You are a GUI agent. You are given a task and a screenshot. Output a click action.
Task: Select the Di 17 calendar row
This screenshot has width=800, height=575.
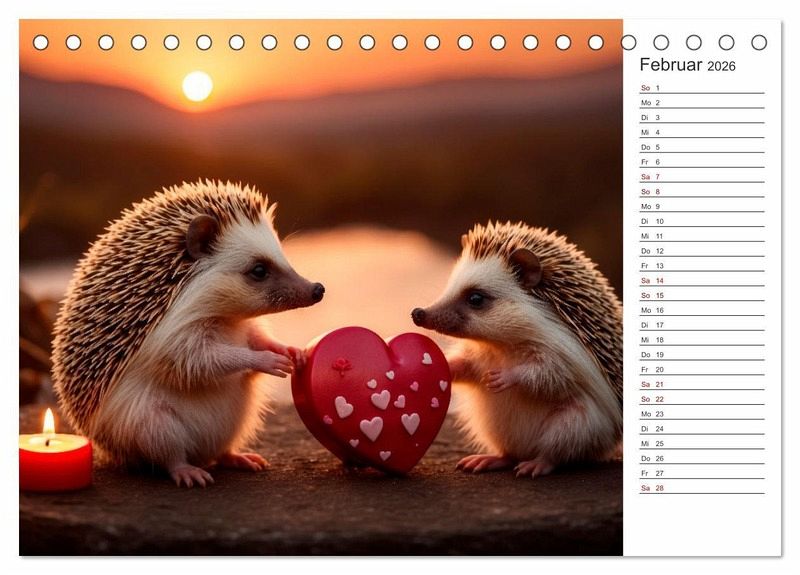pos(702,324)
